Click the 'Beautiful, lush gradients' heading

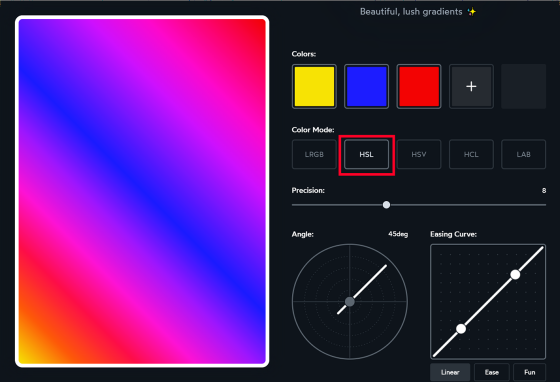pyautogui.click(x=411, y=12)
